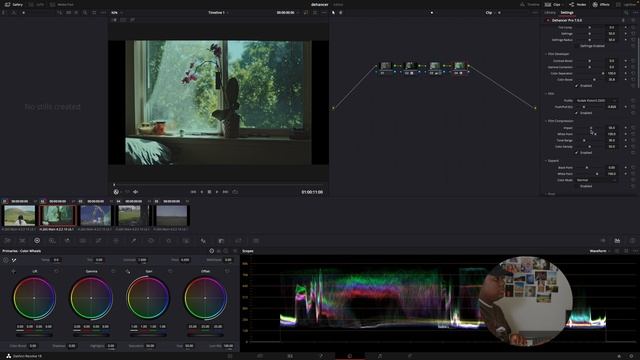Toggle the Clips thumbnail strip button

click(553, 4)
